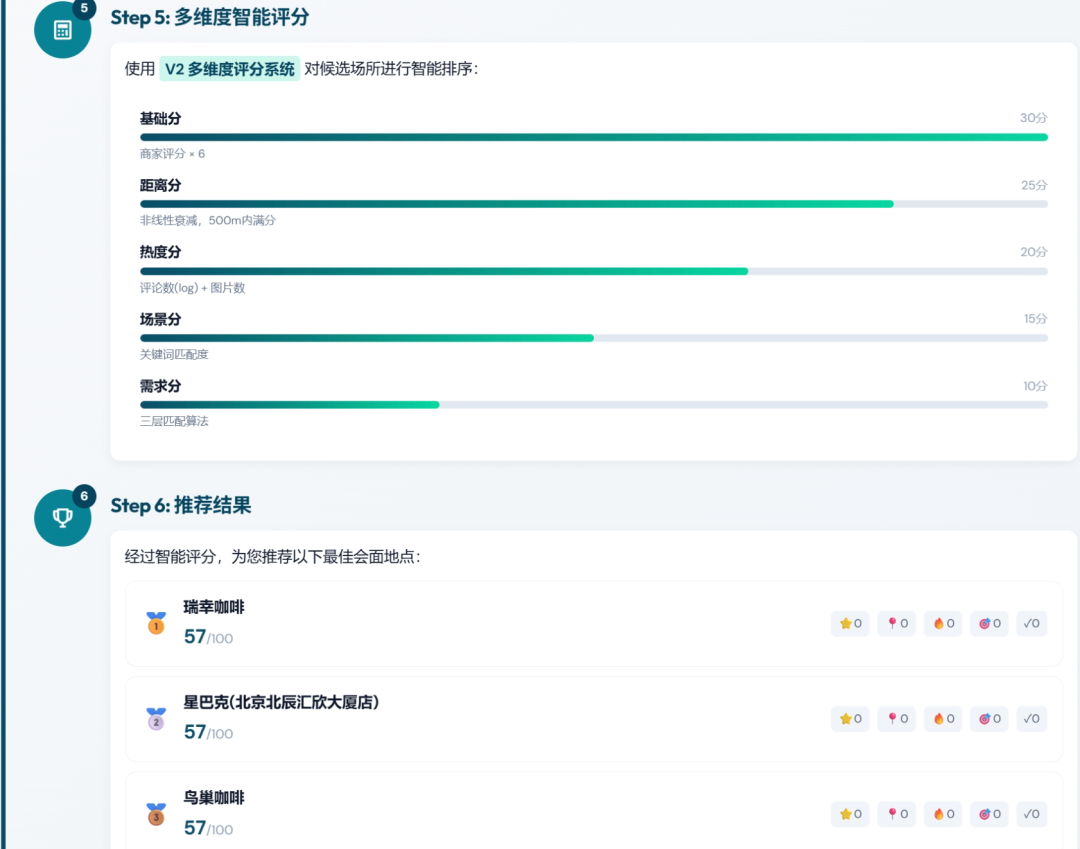Toggle the checkmark counter for 鸟巢咖啡

1031,813
